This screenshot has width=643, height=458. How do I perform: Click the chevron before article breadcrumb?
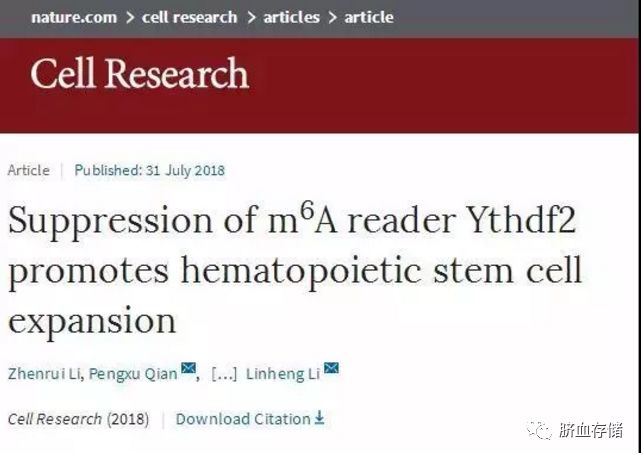(332, 17)
